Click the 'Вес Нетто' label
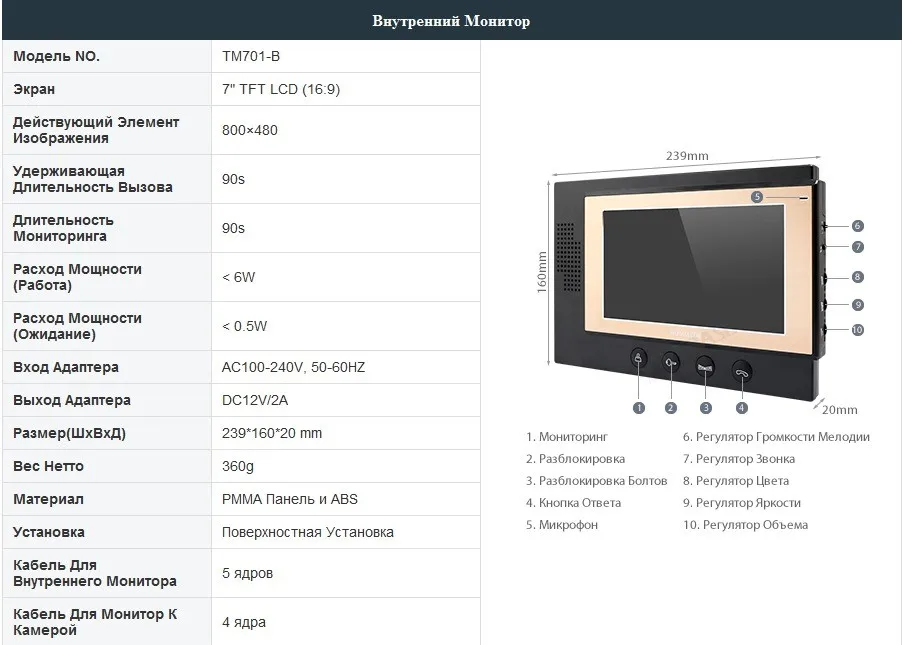The width and height of the screenshot is (903, 645). pos(48,466)
